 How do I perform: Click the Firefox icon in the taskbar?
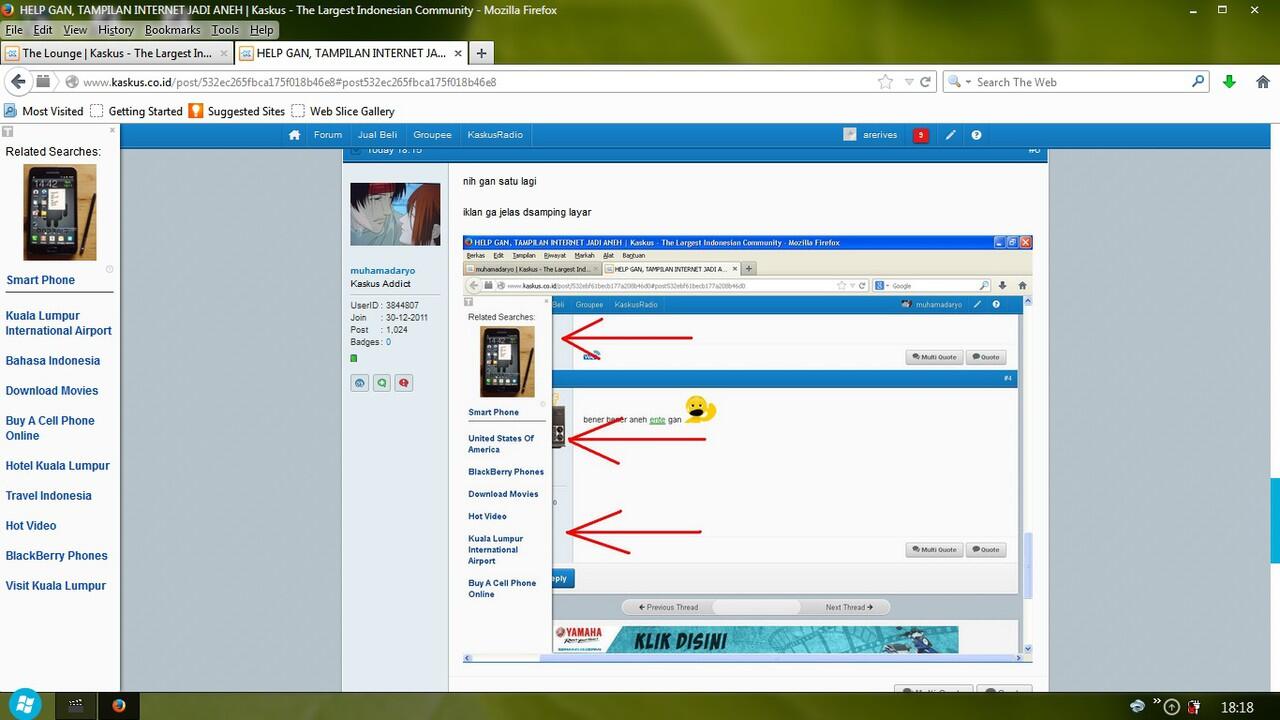coord(119,705)
